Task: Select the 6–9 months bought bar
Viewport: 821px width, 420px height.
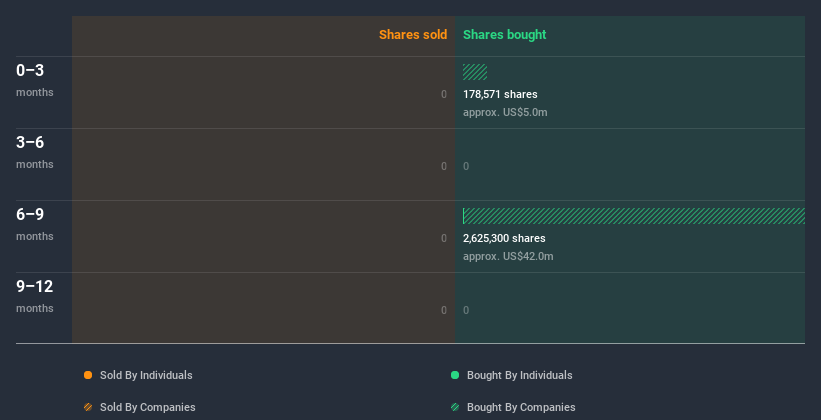Action: [x=634, y=216]
